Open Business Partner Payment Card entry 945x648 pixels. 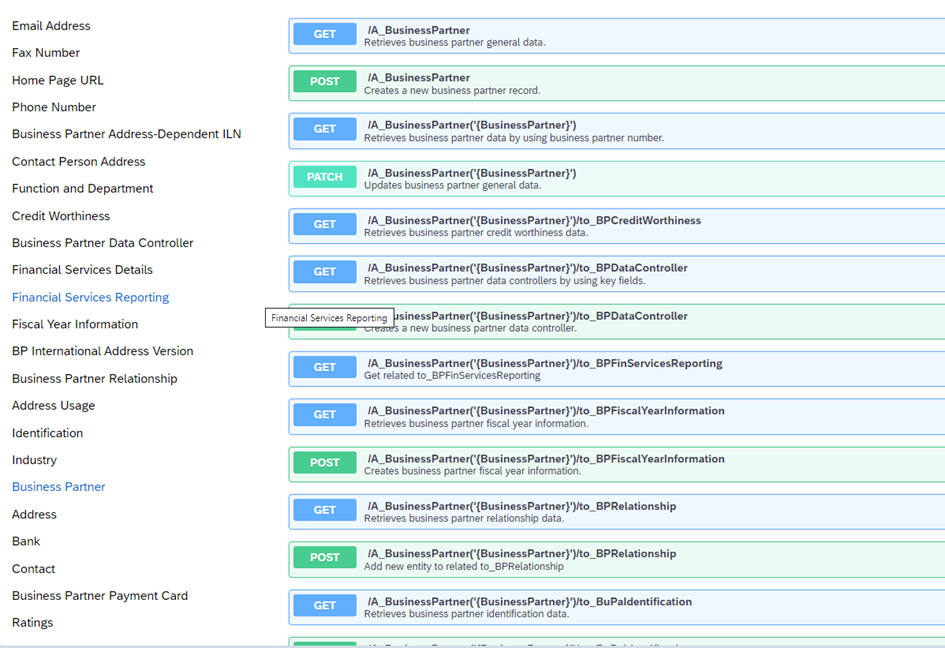click(x=100, y=596)
